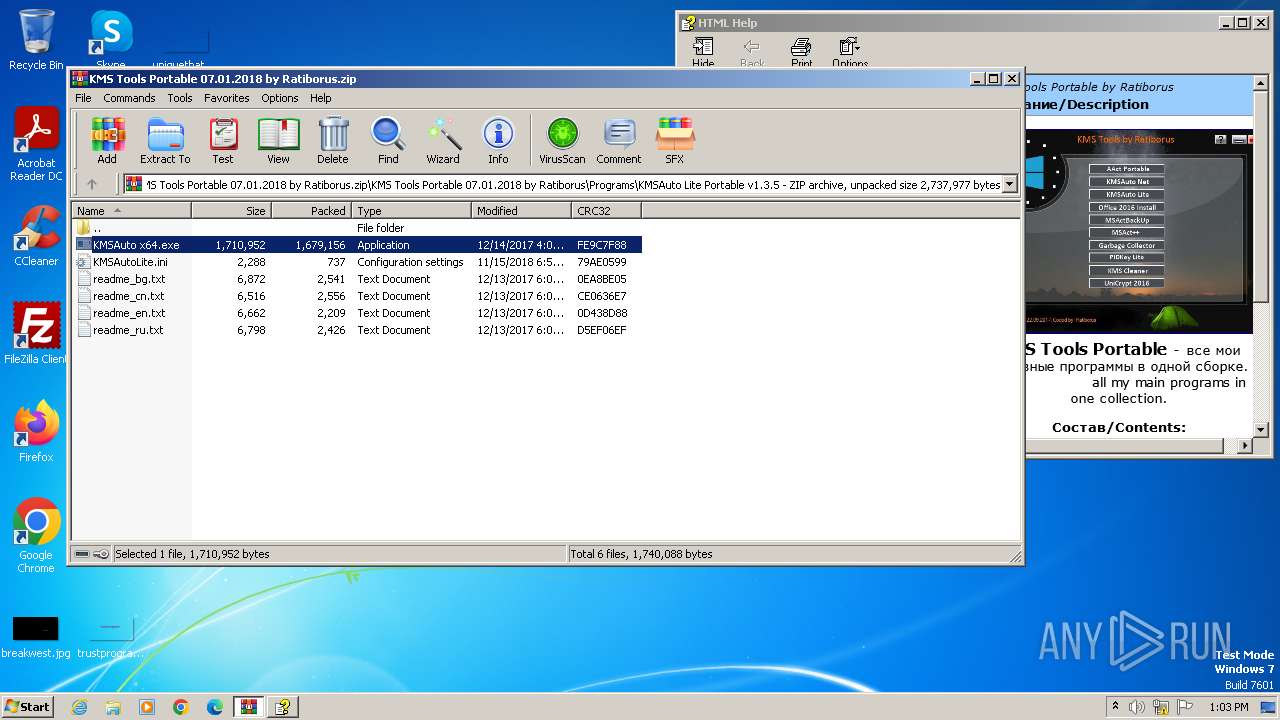Run the Test archive tool
Viewport: 1280px width, 720px height.
[223, 140]
